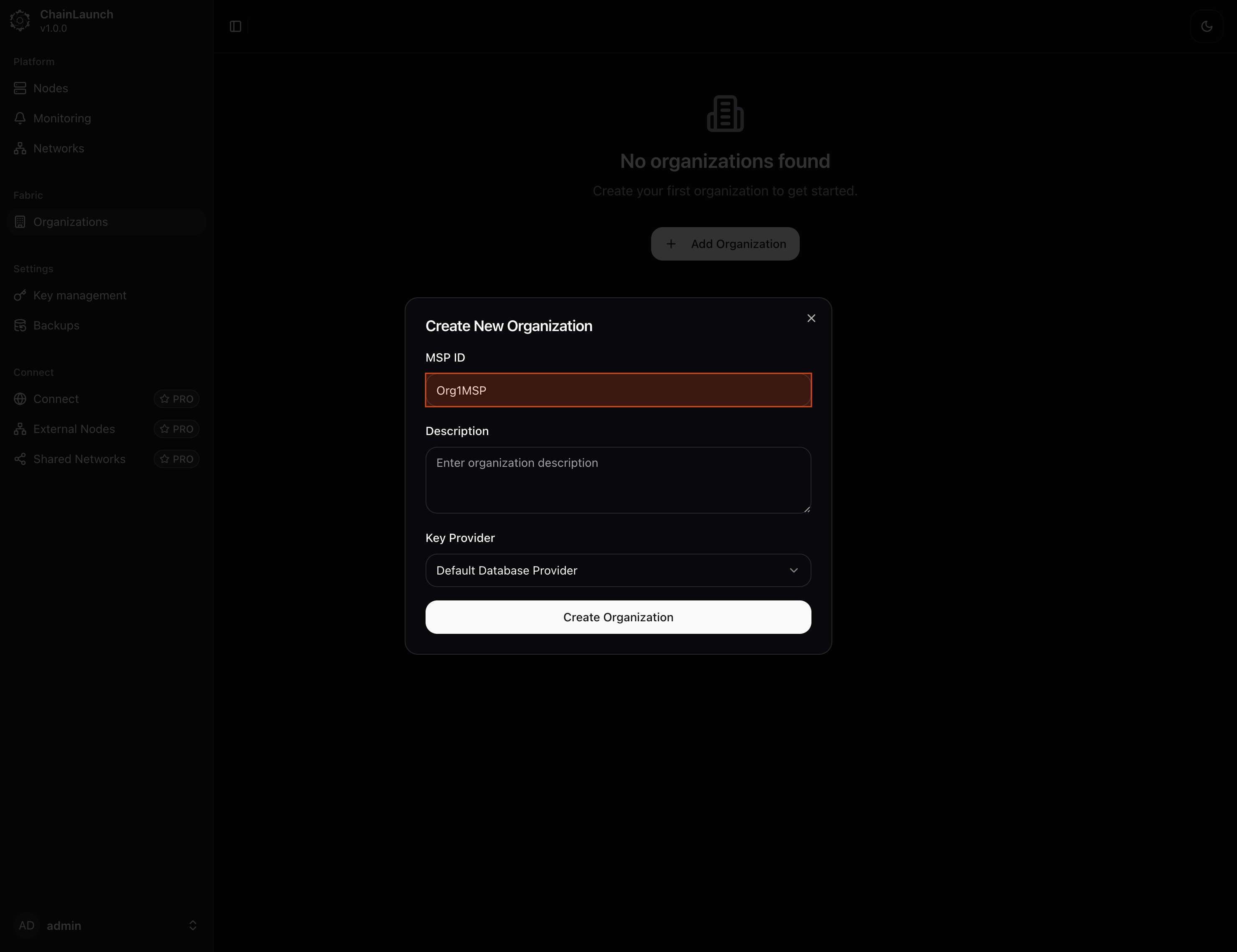Close the Create New Organization dialog
Viewport: 1237px width, 952px height.
click(x=811, y=318)
